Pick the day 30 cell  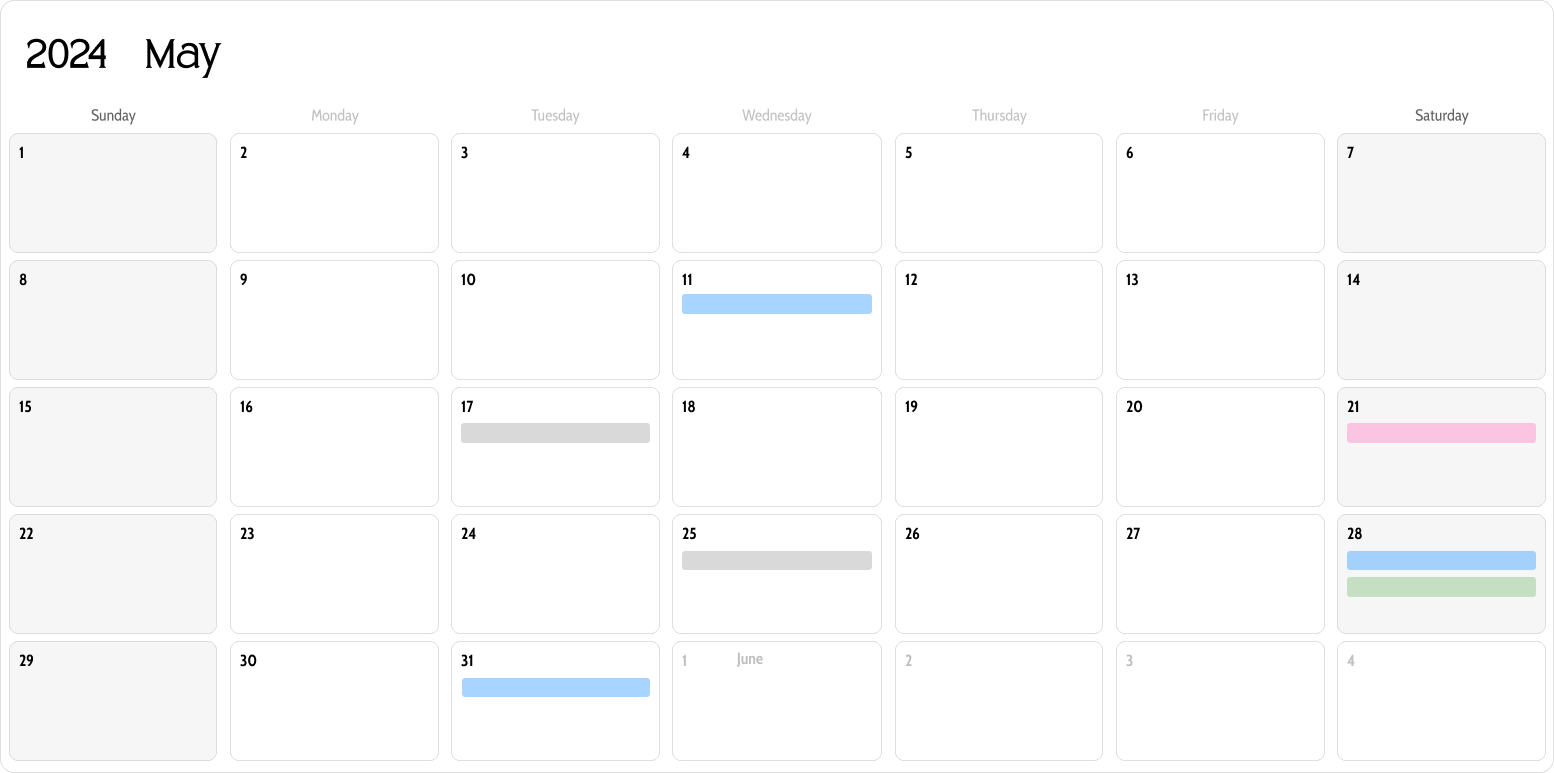pyautogui.click(x=334, y=701)
